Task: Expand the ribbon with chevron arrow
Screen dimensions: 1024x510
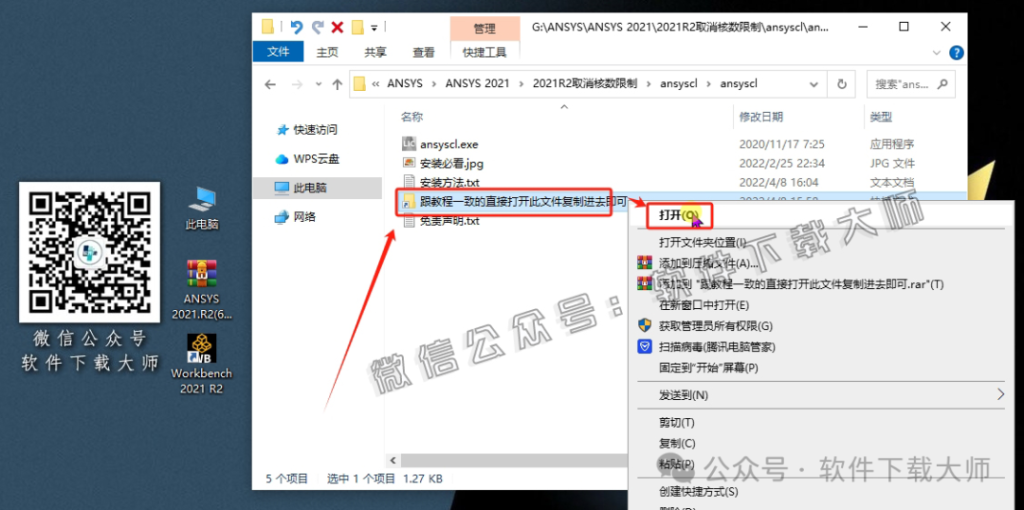Action: click(937, 53)
